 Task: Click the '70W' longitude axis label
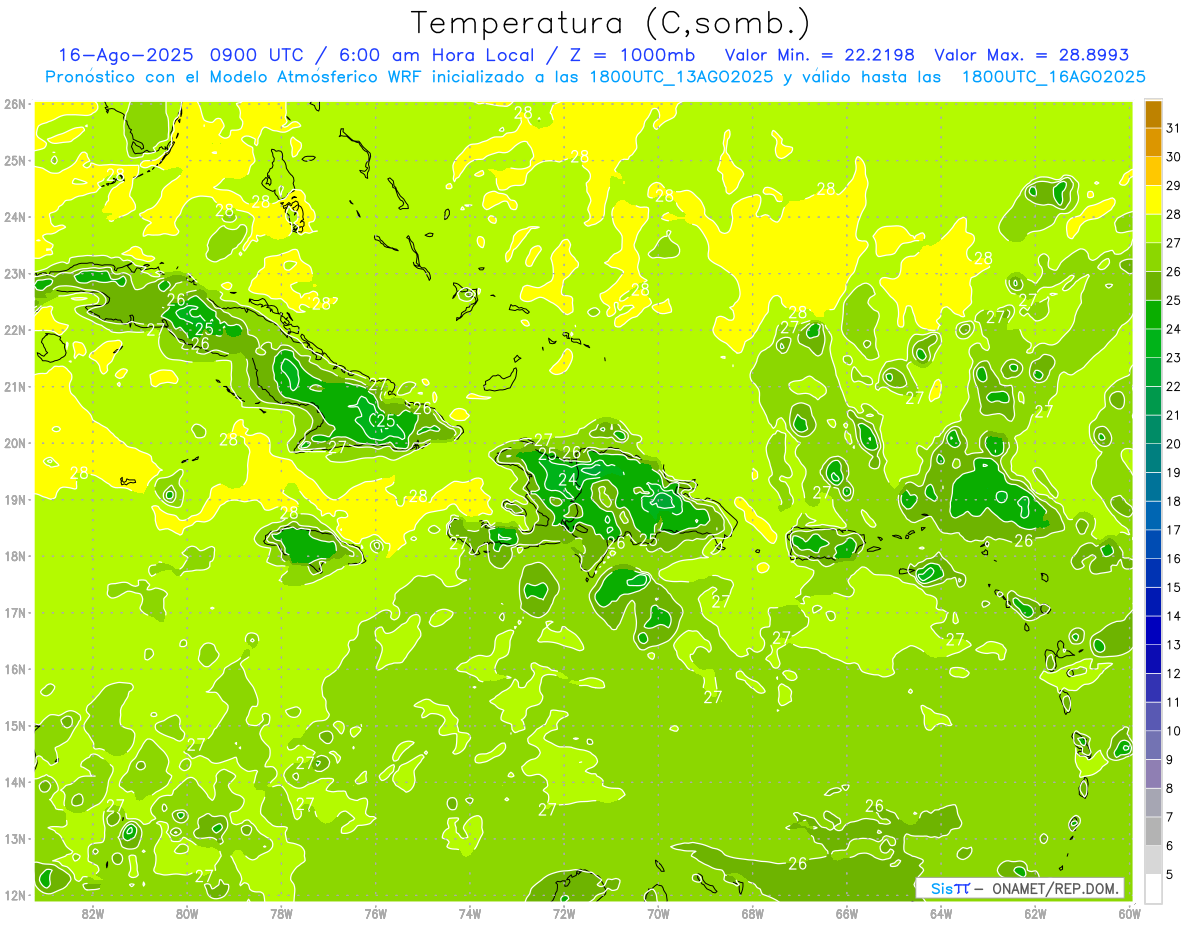658,914
